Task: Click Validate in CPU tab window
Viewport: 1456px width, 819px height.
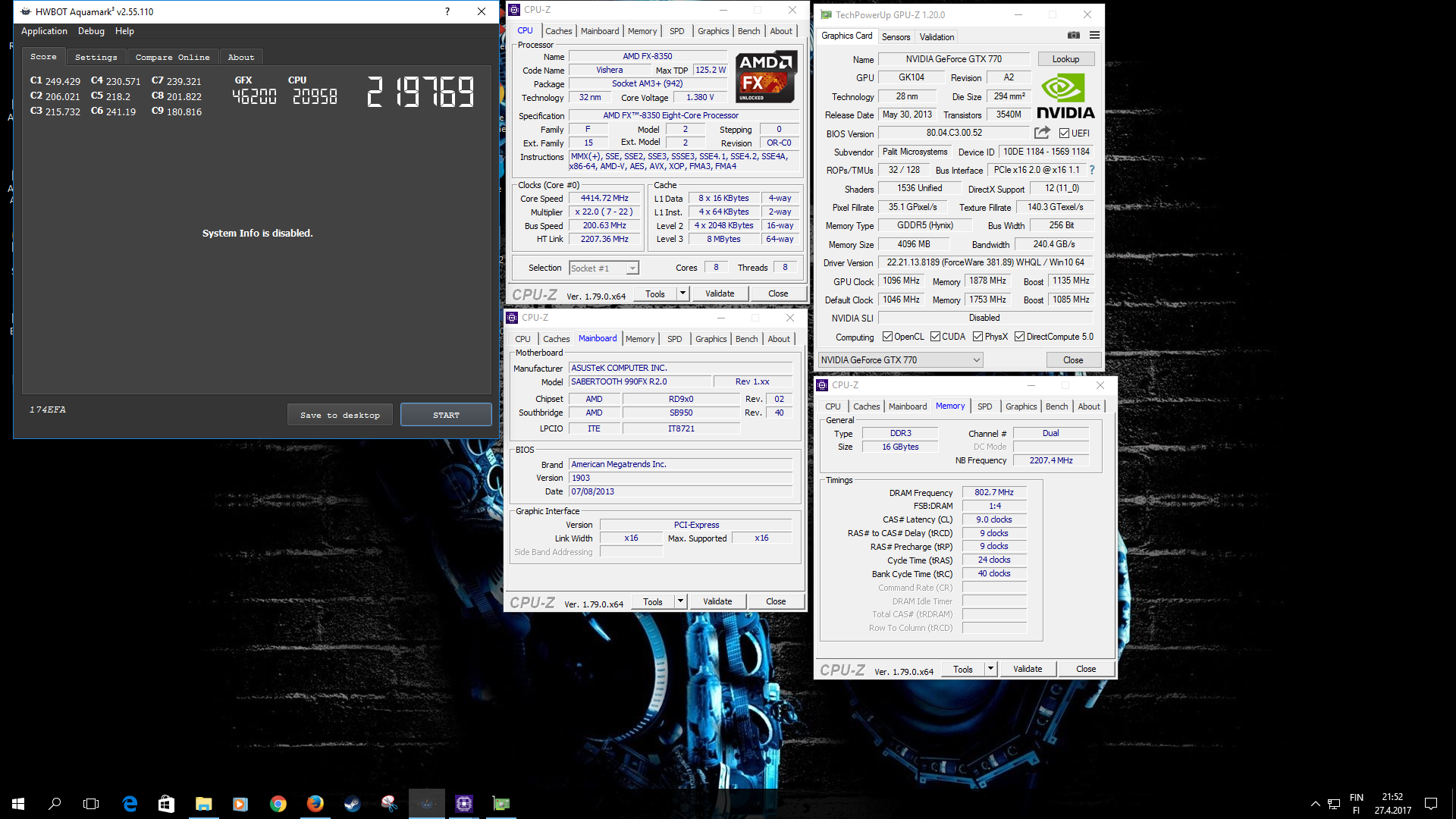Action: point(720,293)
